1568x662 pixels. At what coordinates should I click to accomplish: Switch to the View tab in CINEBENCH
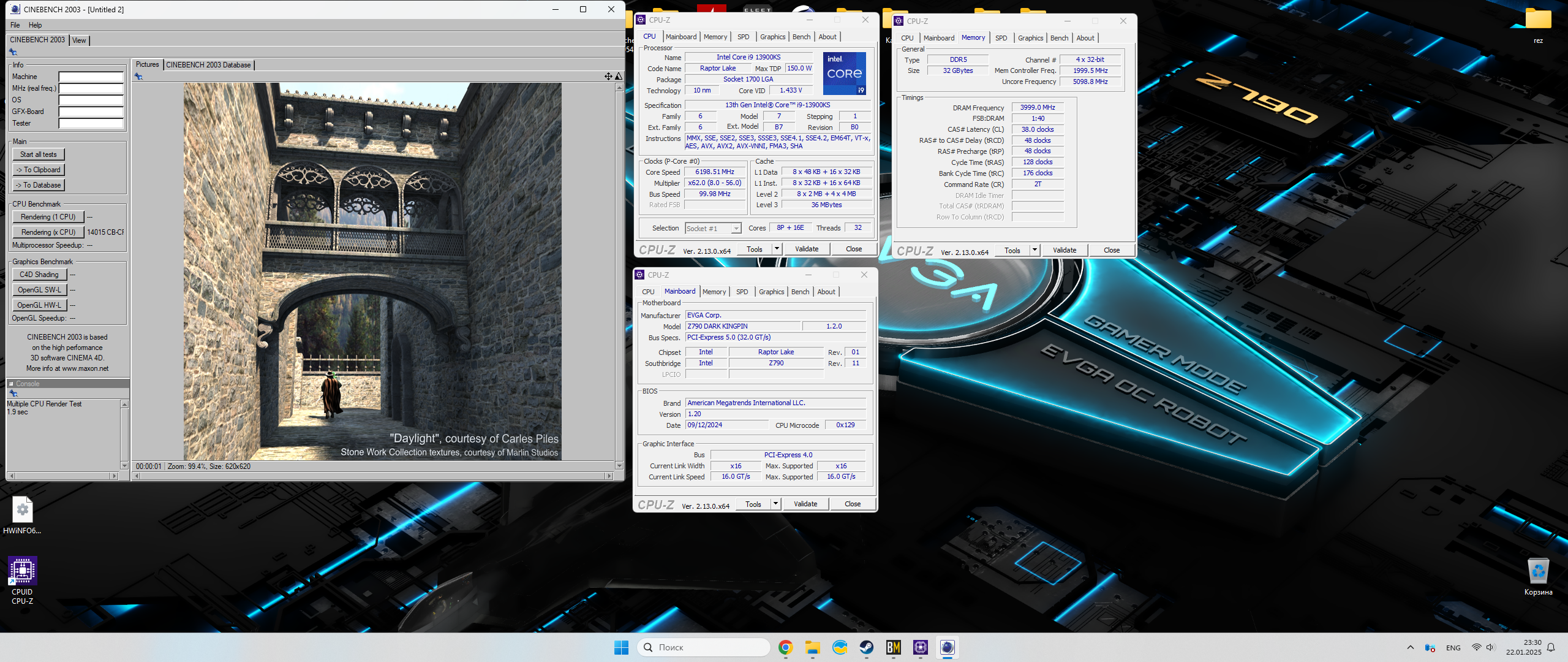[79, 40]
